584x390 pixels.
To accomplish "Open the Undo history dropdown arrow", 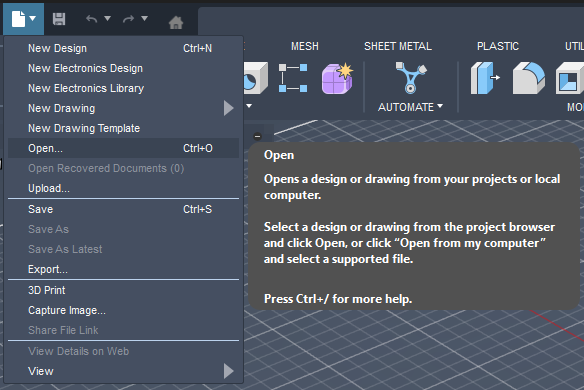I will (x=108, y=18).
